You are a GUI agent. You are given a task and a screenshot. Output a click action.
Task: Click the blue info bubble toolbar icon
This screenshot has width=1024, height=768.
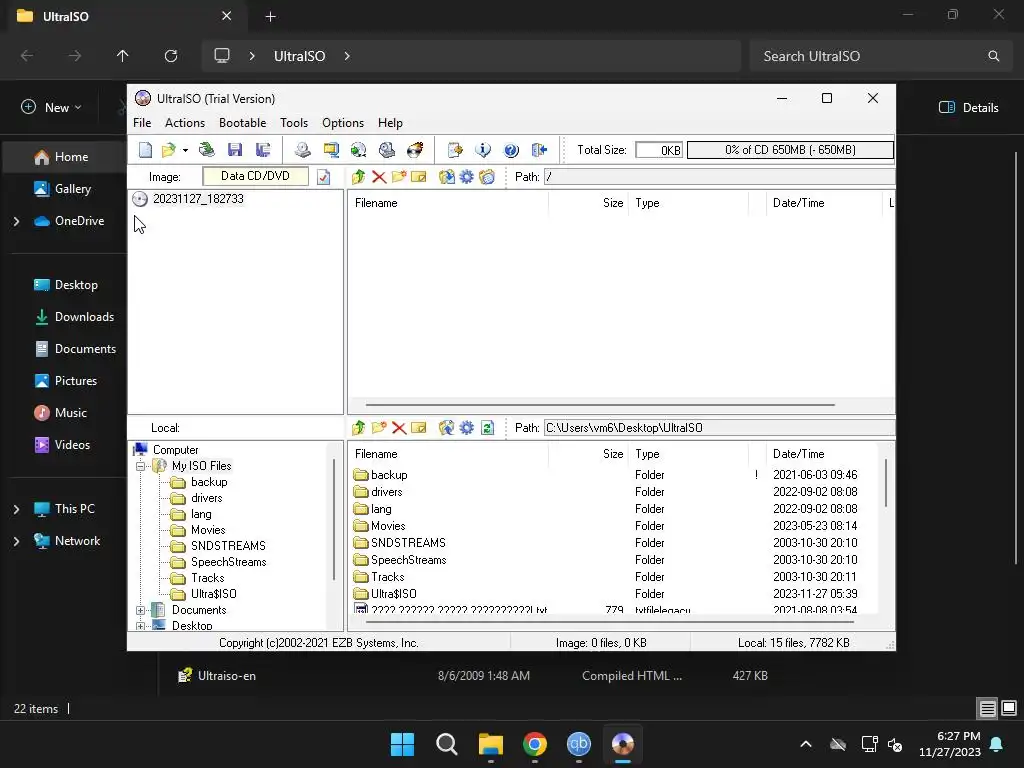[x=483, y=150]
